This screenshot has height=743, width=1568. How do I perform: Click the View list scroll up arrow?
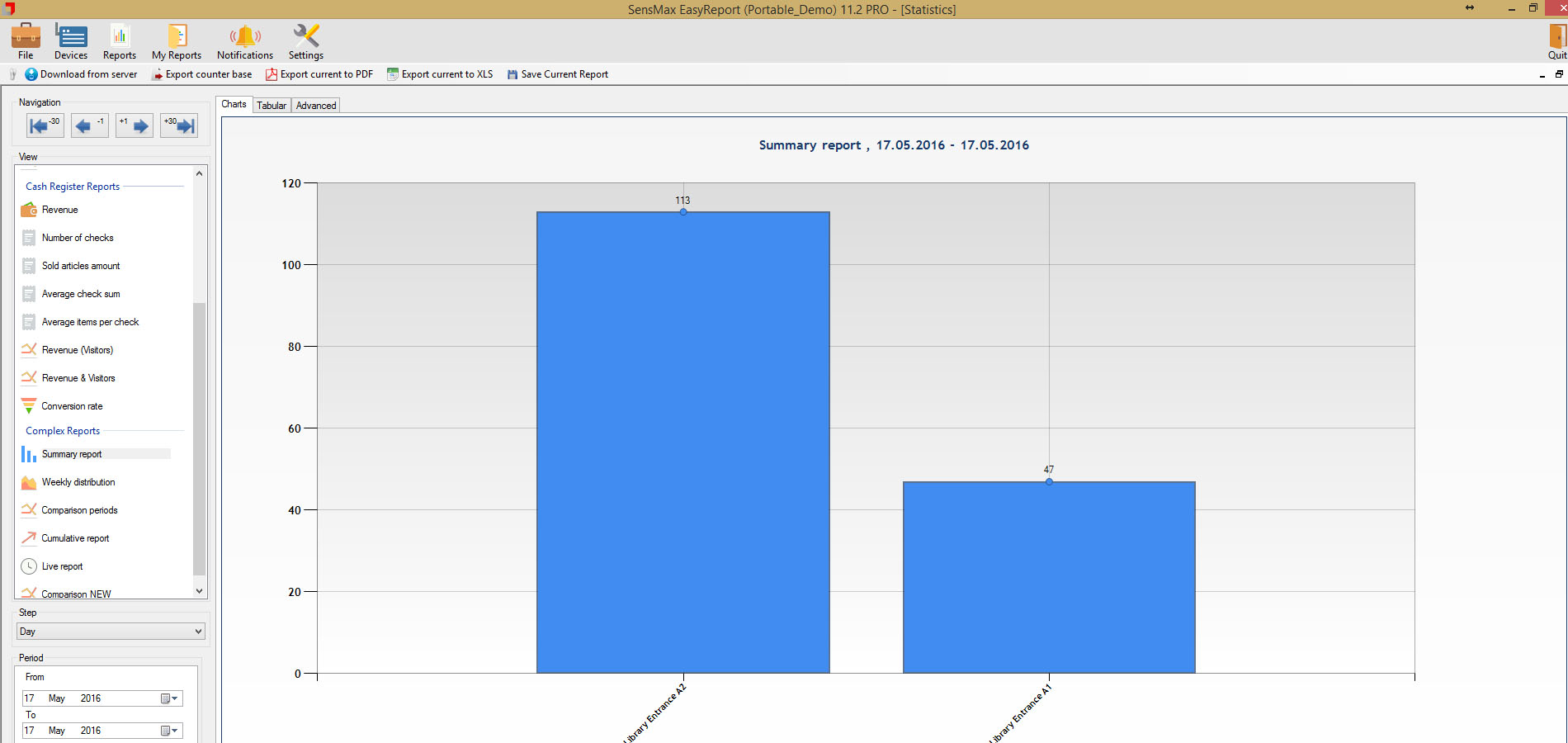199,173
